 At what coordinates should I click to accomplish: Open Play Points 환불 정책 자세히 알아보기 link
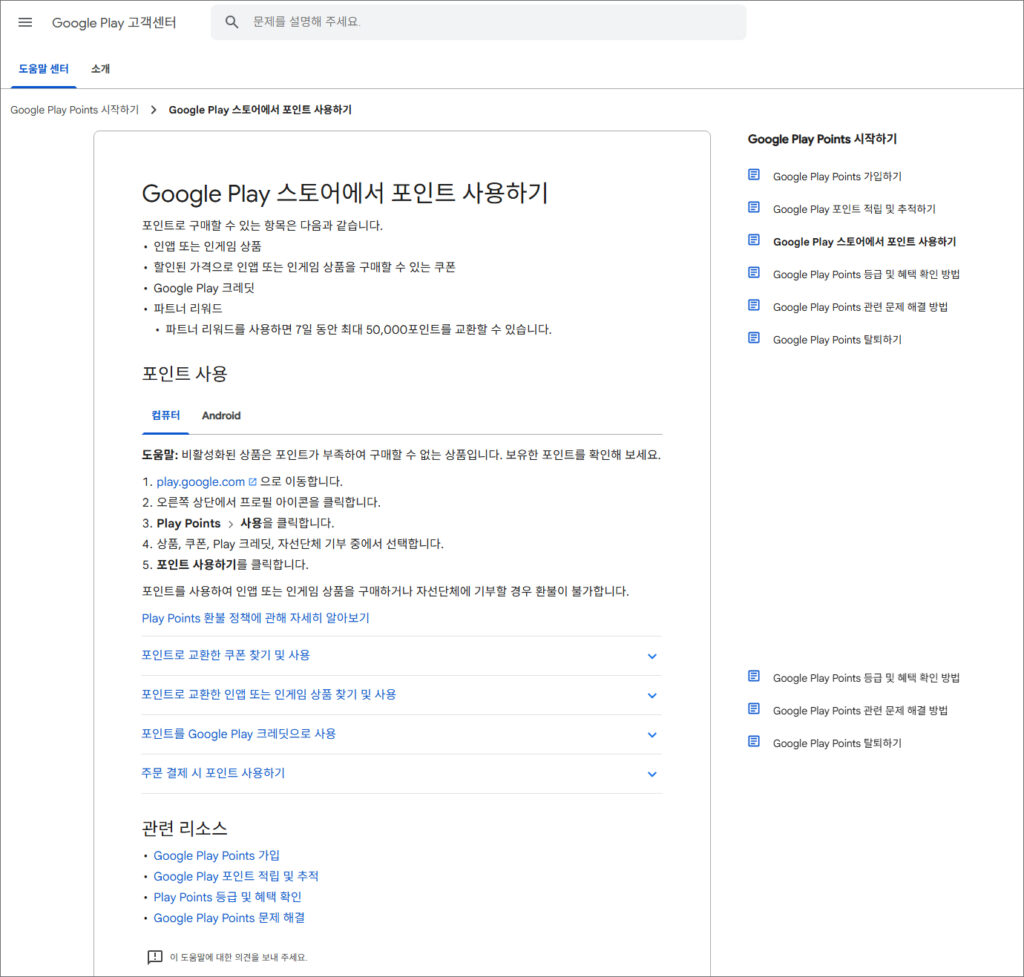tap(255, 618)
